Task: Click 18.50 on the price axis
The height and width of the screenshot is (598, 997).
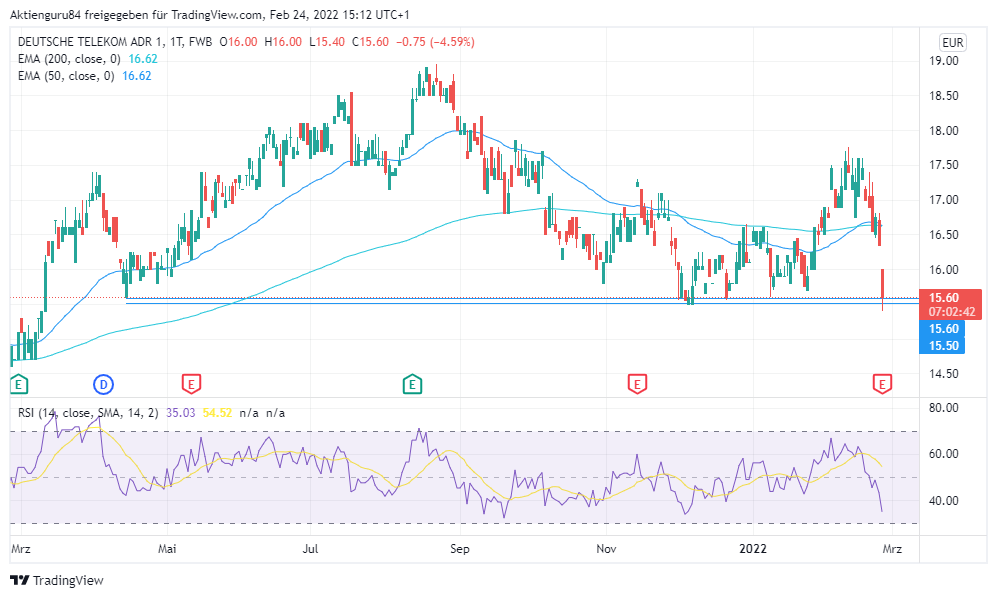Action: coord(944,96)
